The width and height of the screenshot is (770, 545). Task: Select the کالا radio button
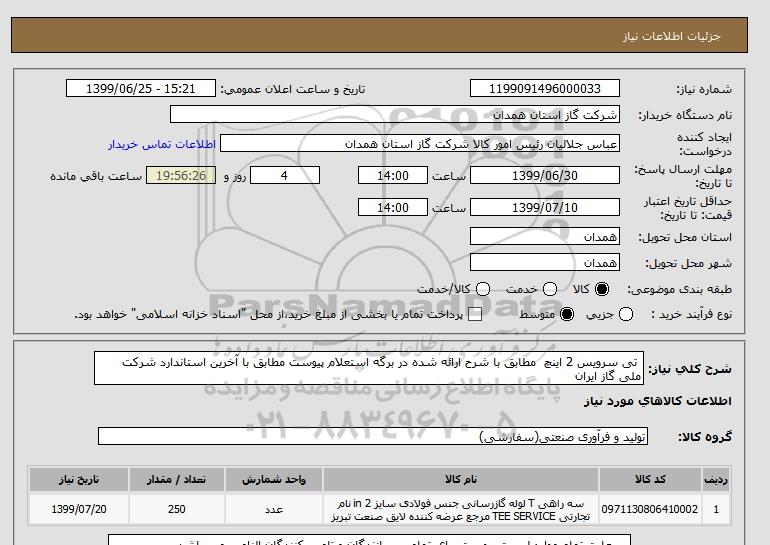602,289
